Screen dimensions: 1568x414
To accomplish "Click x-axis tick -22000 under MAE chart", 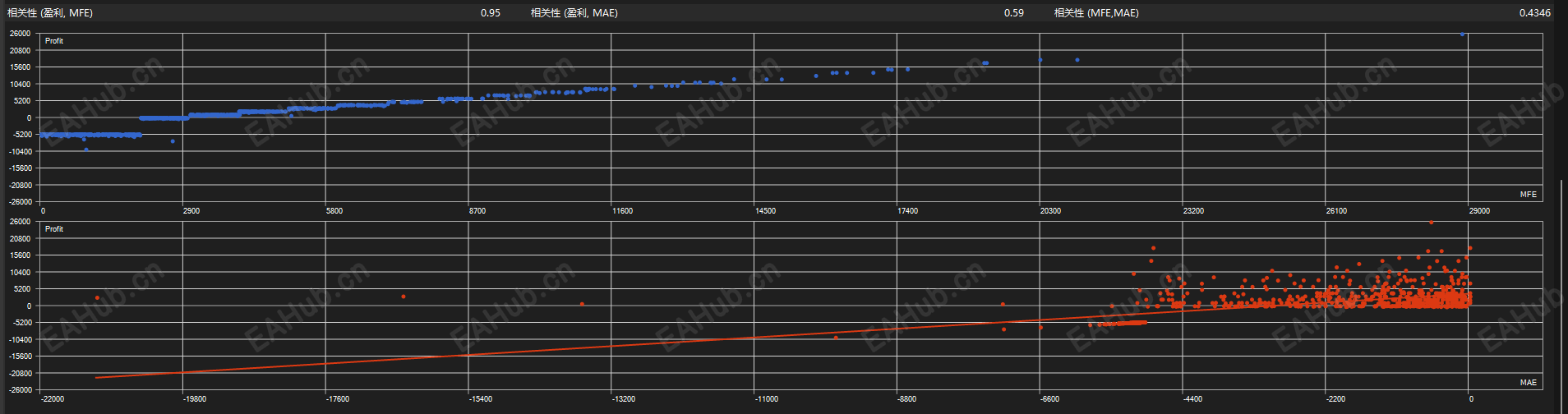I will (53, 399).
